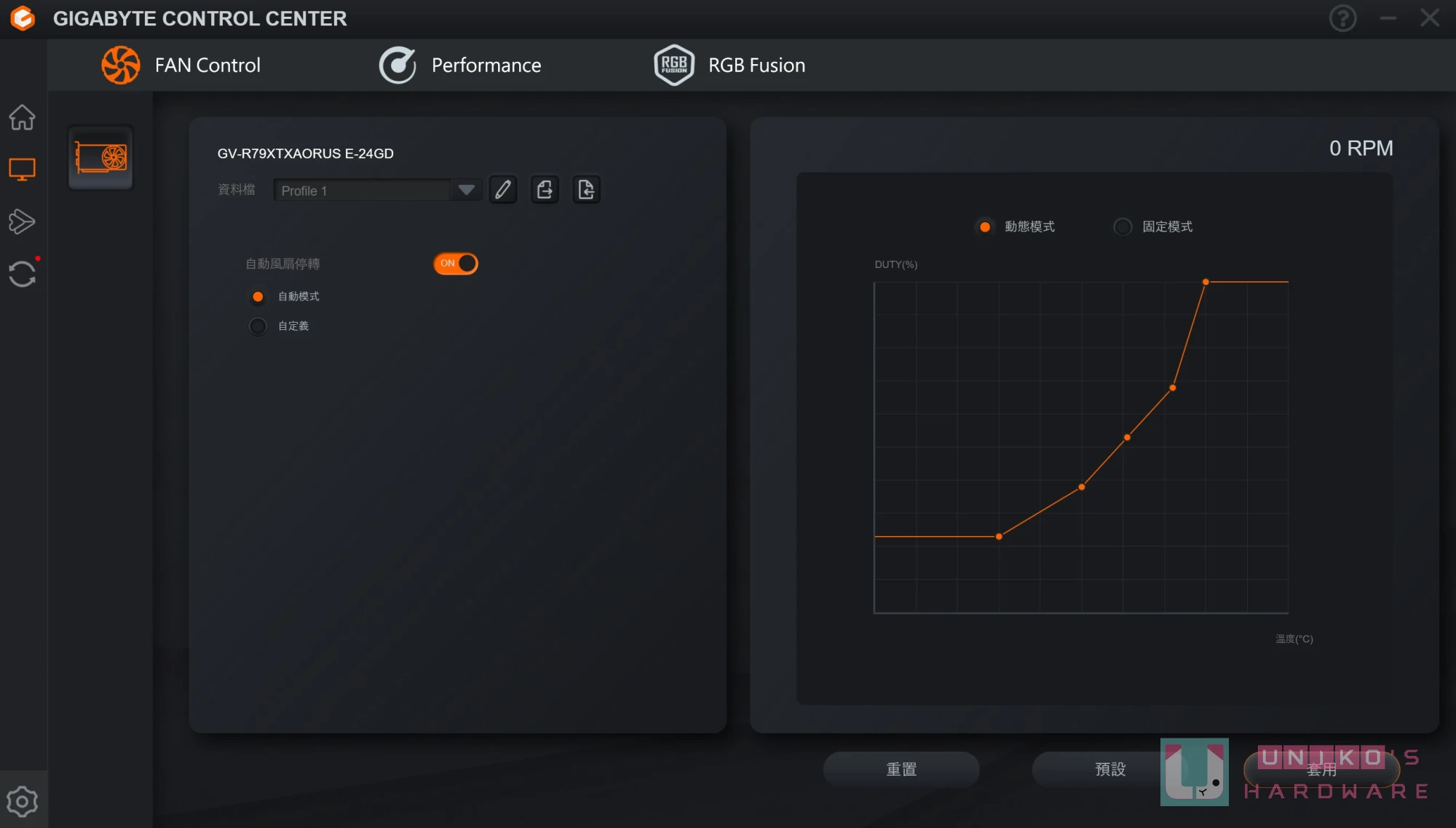The height and width of the screenshot is (828, 1456).
Task: Open the FAN Control tab
Action: point(181,66)
